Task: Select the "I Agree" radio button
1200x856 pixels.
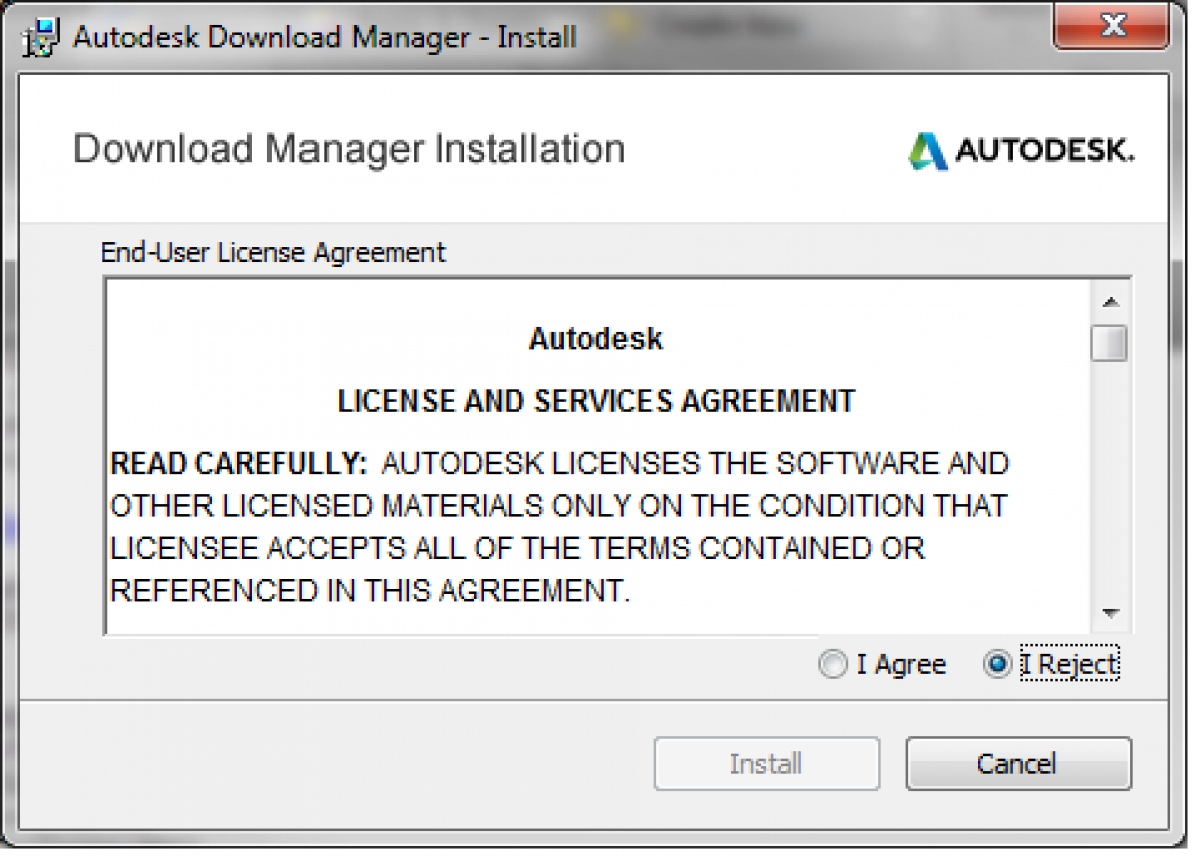Action: pos(832,665)
